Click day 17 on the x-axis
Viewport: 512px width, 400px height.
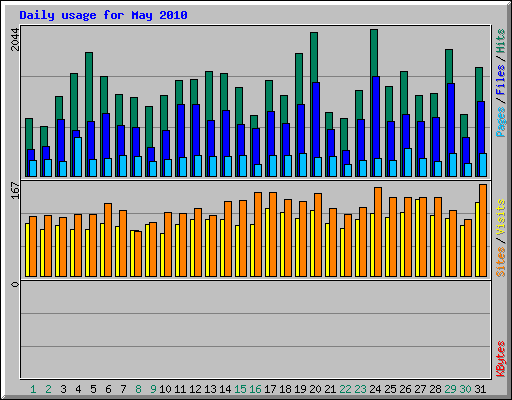click(270, 389)
